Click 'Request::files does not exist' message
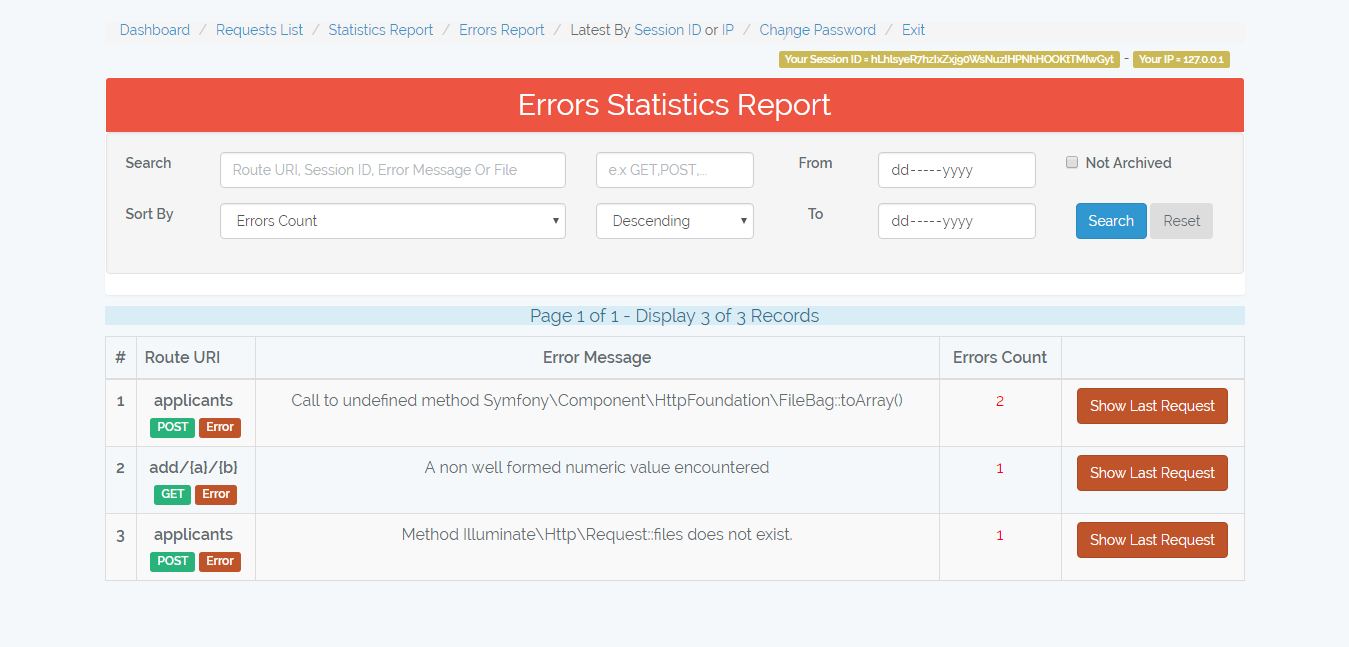This screenshot has height=647, width=1349. (597, 534)
